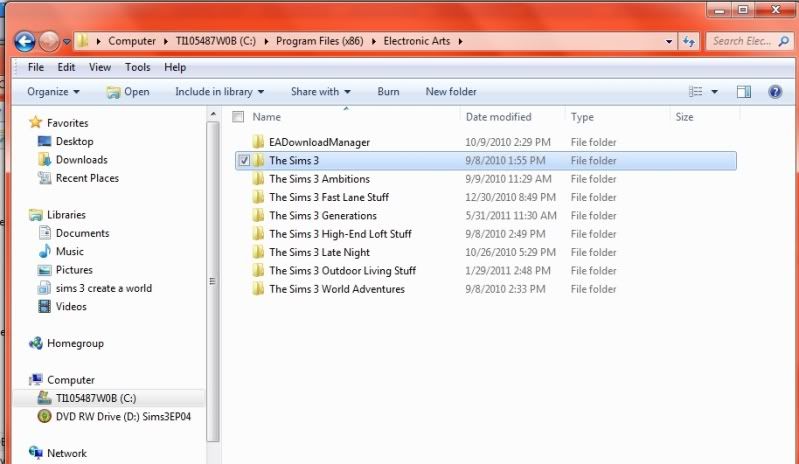Toggle the select-all checkbox in header
The height and width of the screenshot is (464, 799).
(x=238, y=117)
